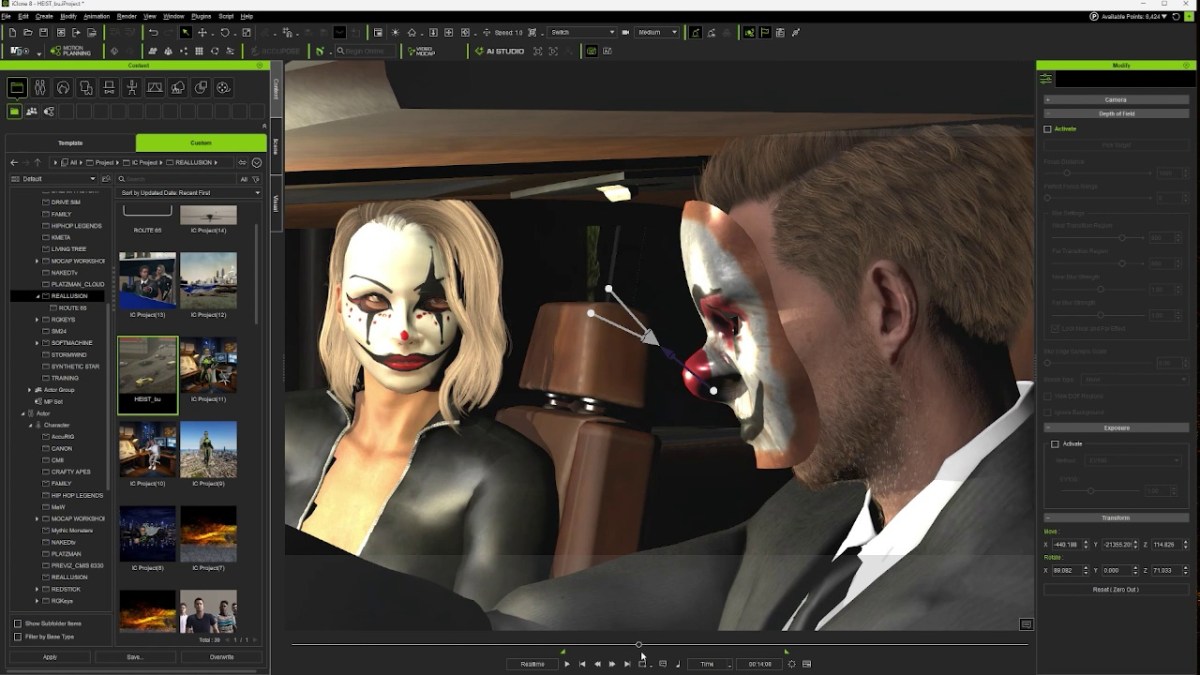Show the timeline panel icon

tap(806, 664)
